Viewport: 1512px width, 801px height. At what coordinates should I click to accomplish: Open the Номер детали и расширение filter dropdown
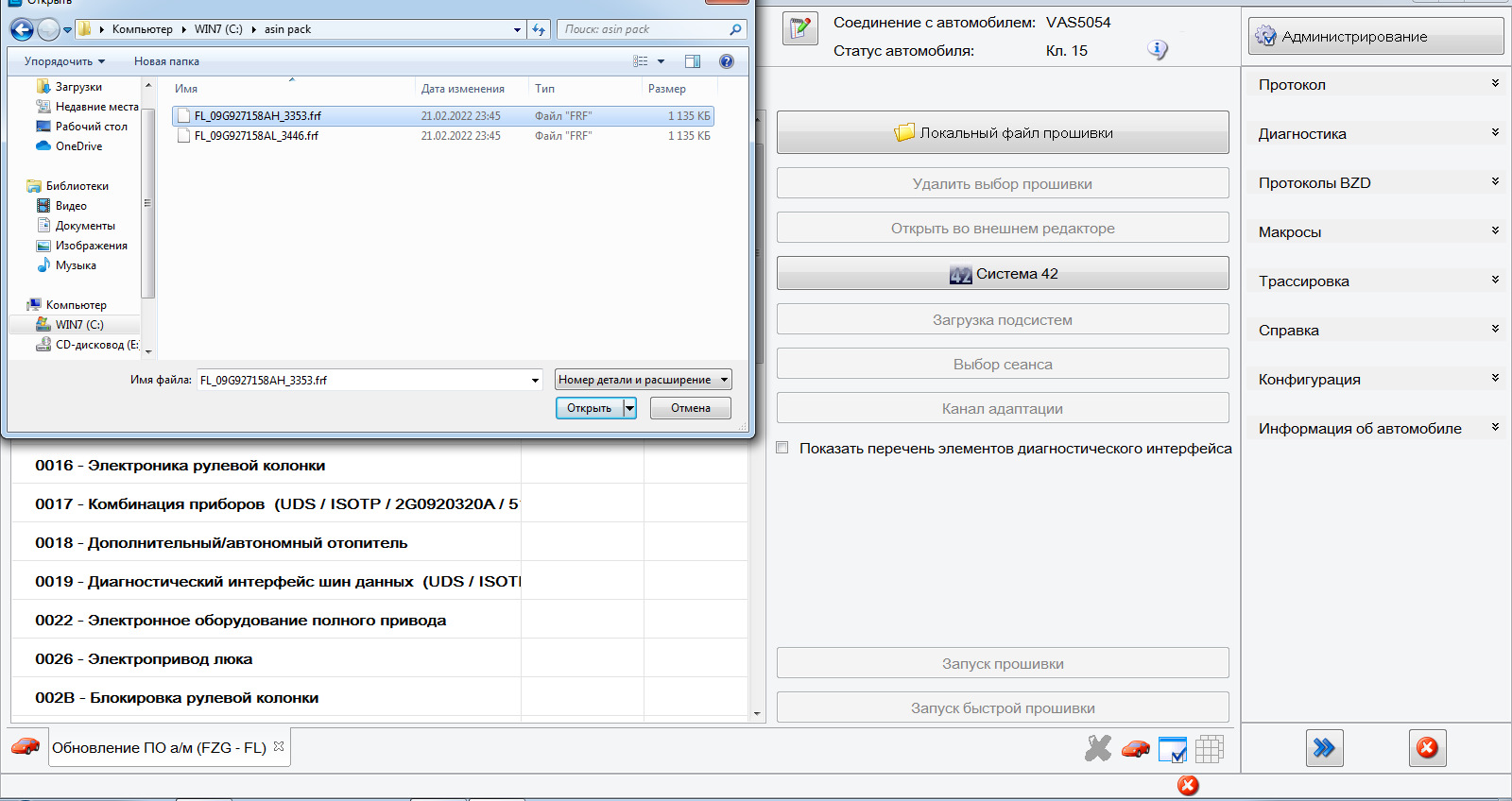(643, 380)
